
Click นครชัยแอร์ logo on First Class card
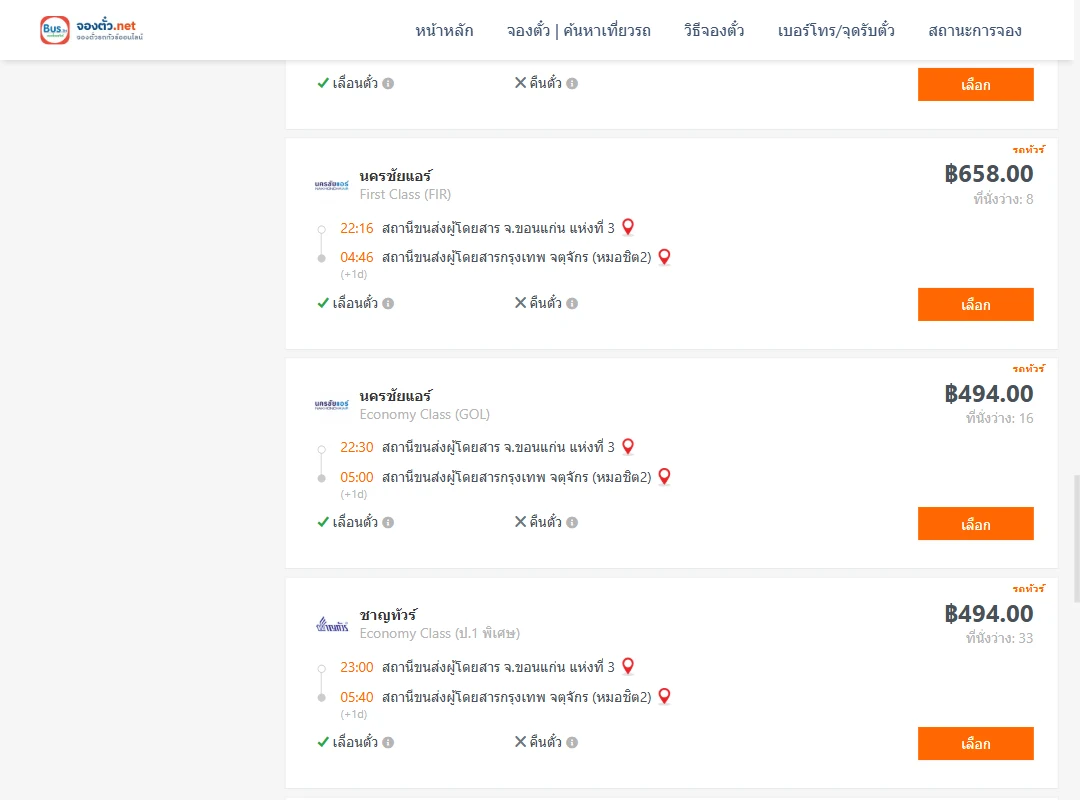click(331, 185)
